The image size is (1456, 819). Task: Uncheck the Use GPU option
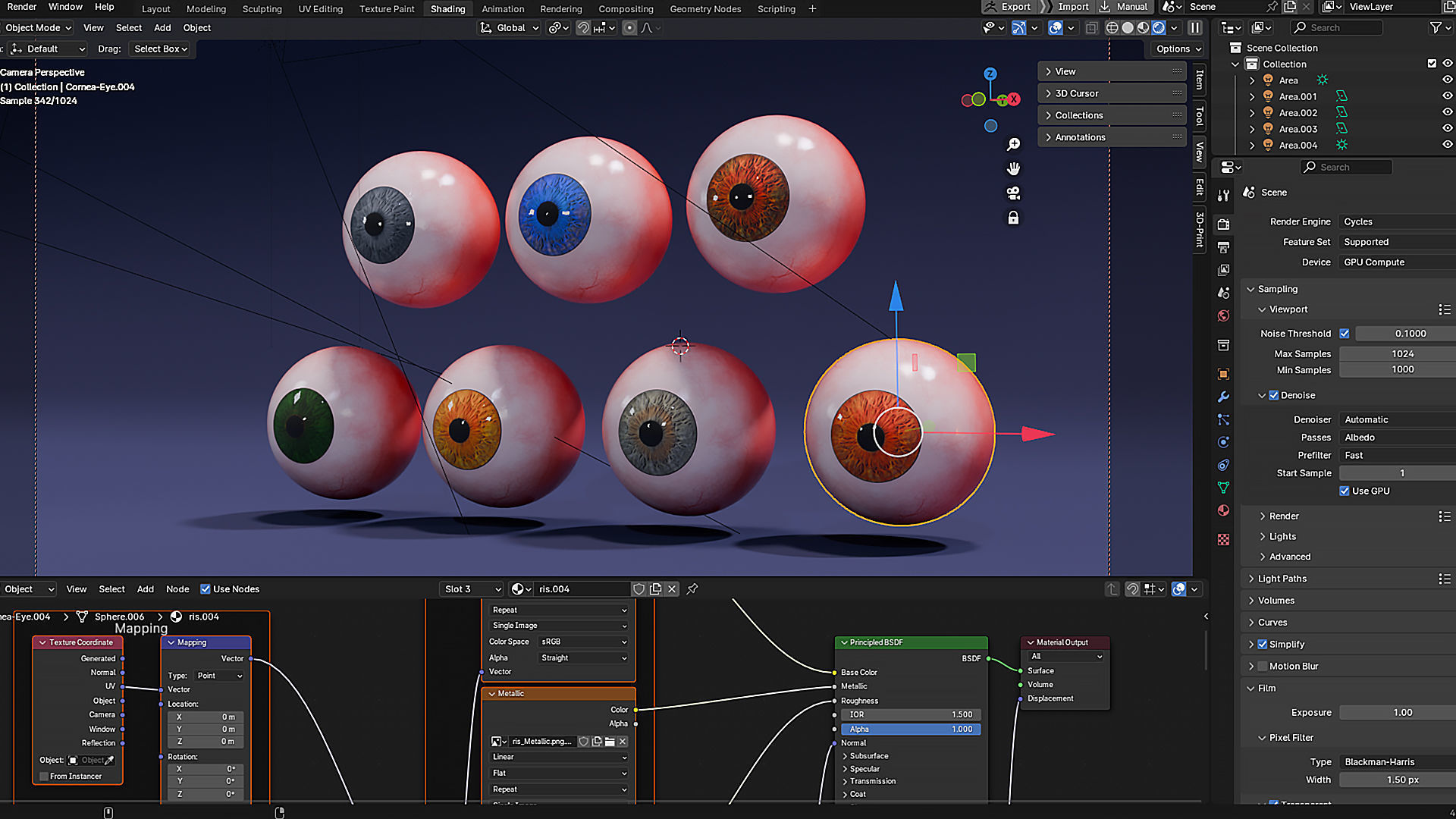(1345, 491)
